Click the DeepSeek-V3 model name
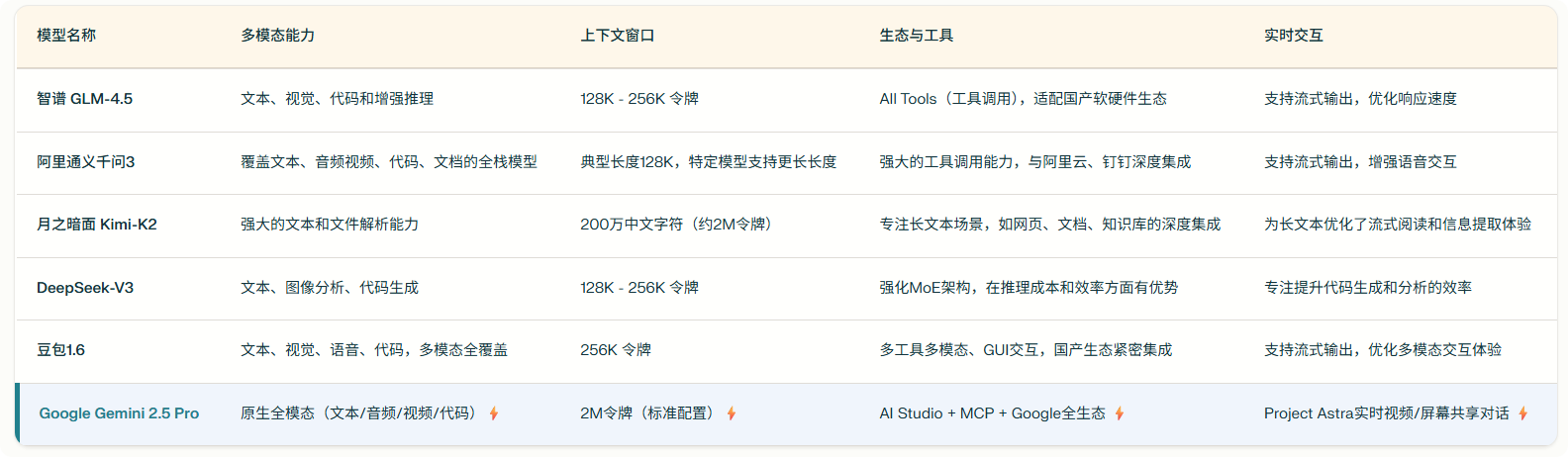Screen dimensions: 1568x457 click(85, 288)
